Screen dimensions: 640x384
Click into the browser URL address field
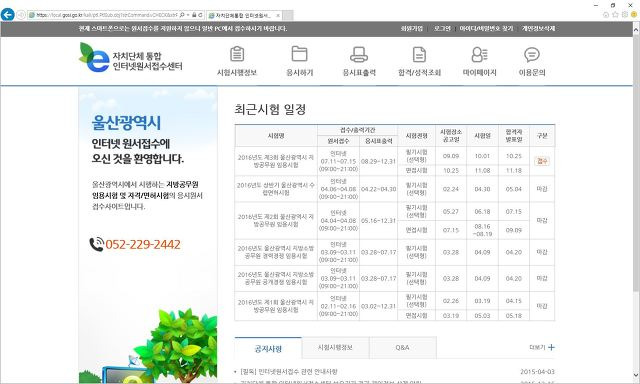tap(107, 15)
